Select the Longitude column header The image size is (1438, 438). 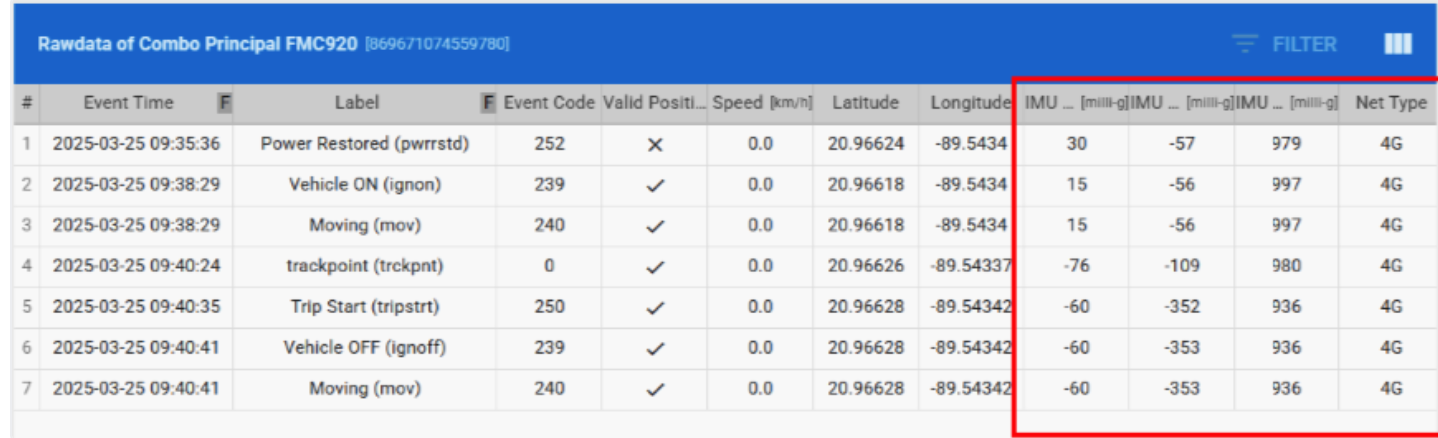pos(969,103)
